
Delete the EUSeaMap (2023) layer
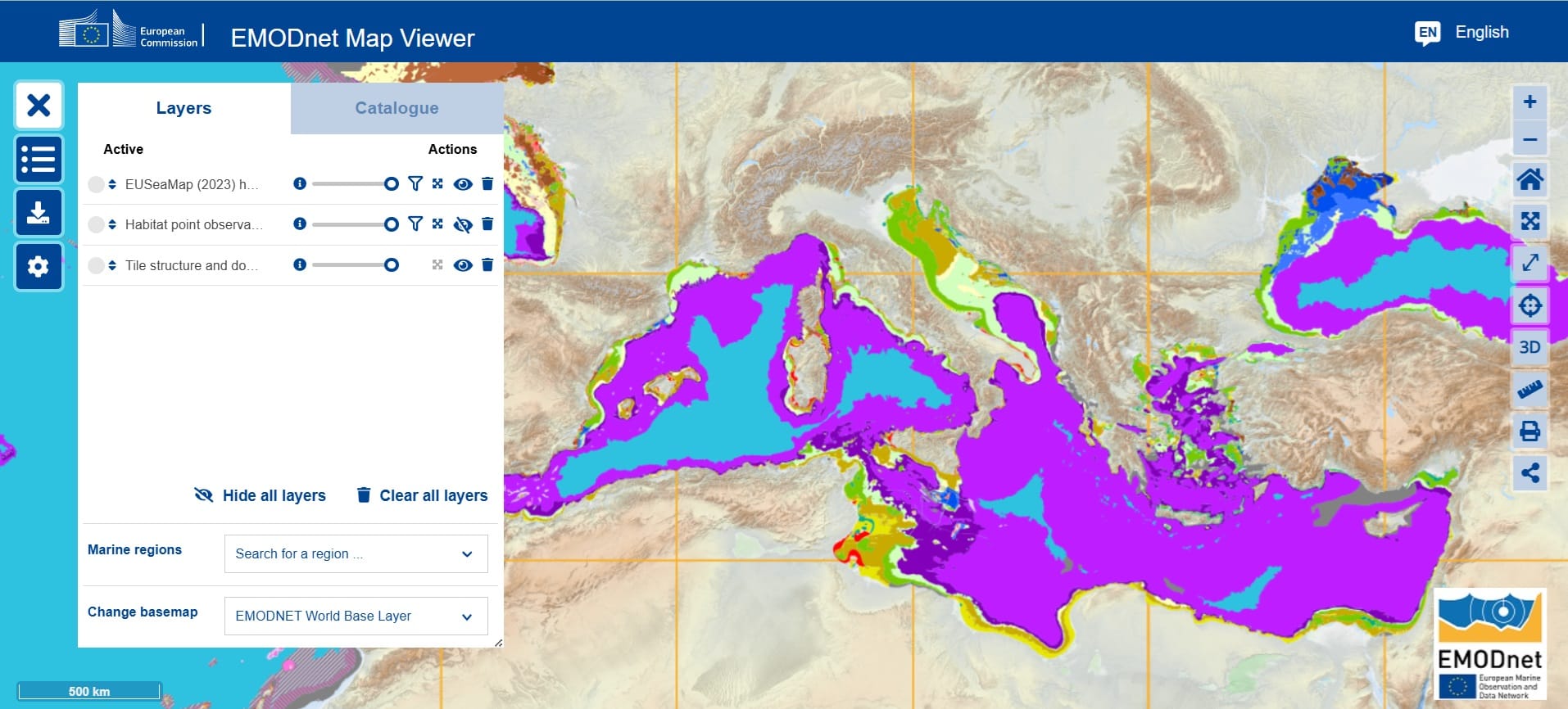click(x=487, y=183)
